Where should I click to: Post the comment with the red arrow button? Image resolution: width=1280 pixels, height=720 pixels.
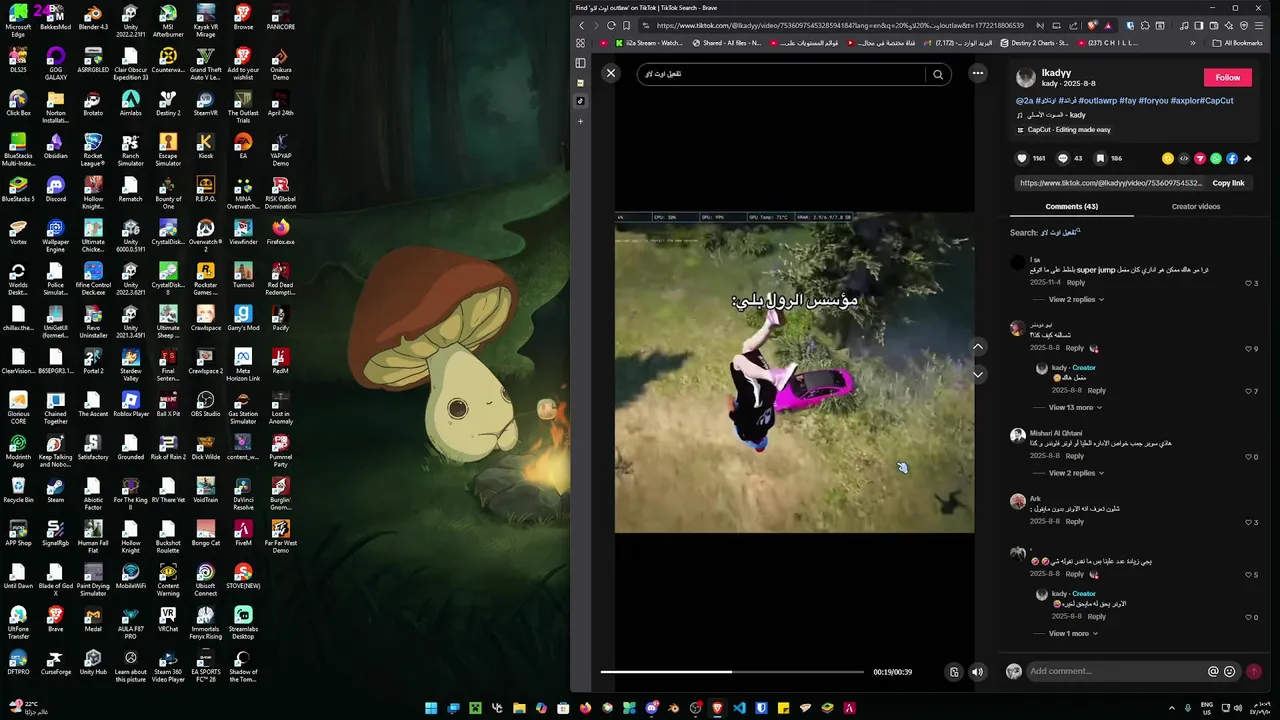(x=1254, y=672)
